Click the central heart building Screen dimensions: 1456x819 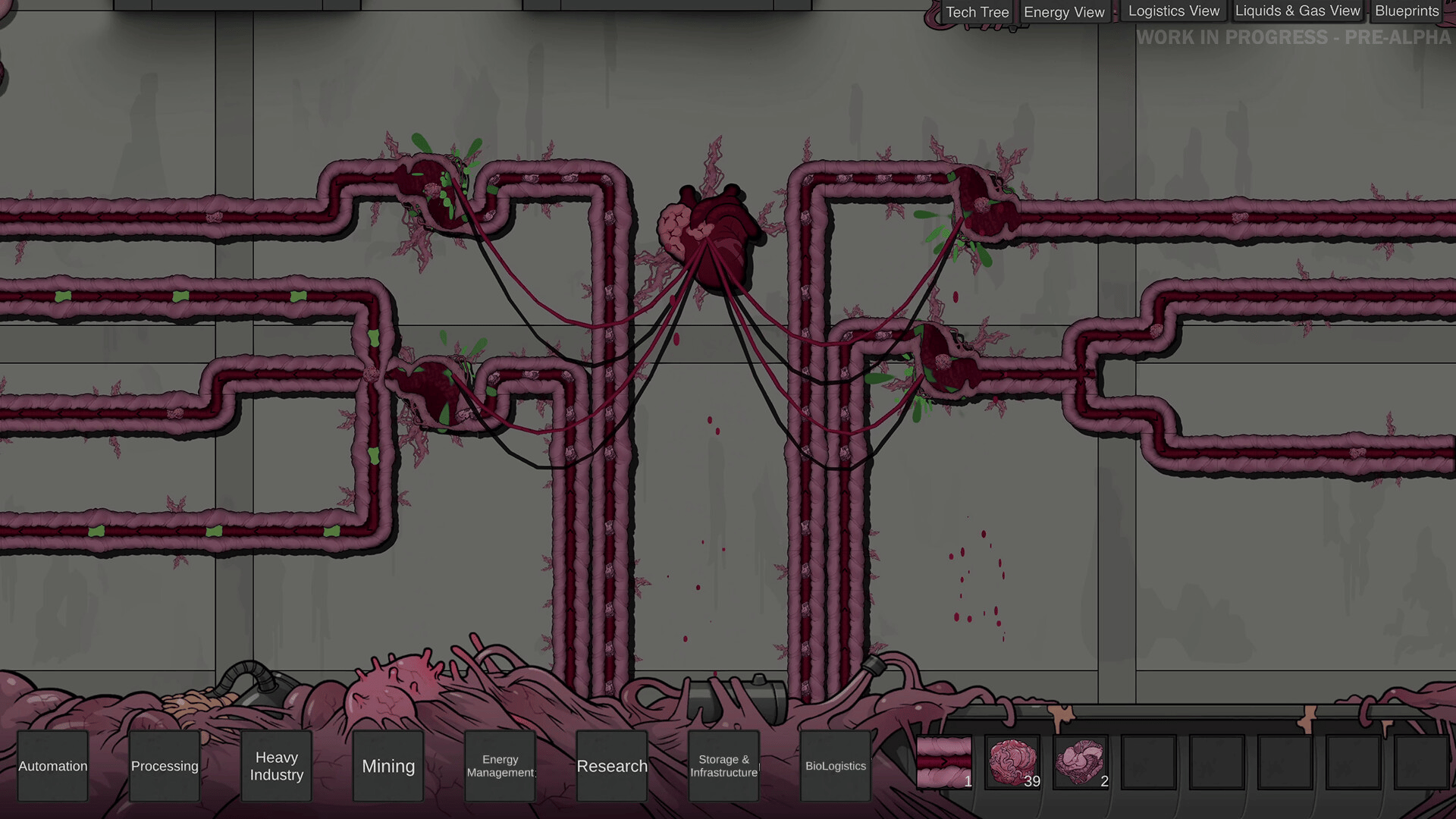pyautogui.click(x=711, y=237)
